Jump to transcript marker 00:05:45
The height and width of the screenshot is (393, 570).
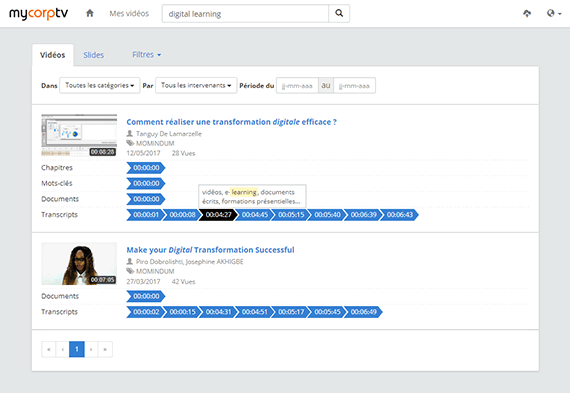point(327,312)
